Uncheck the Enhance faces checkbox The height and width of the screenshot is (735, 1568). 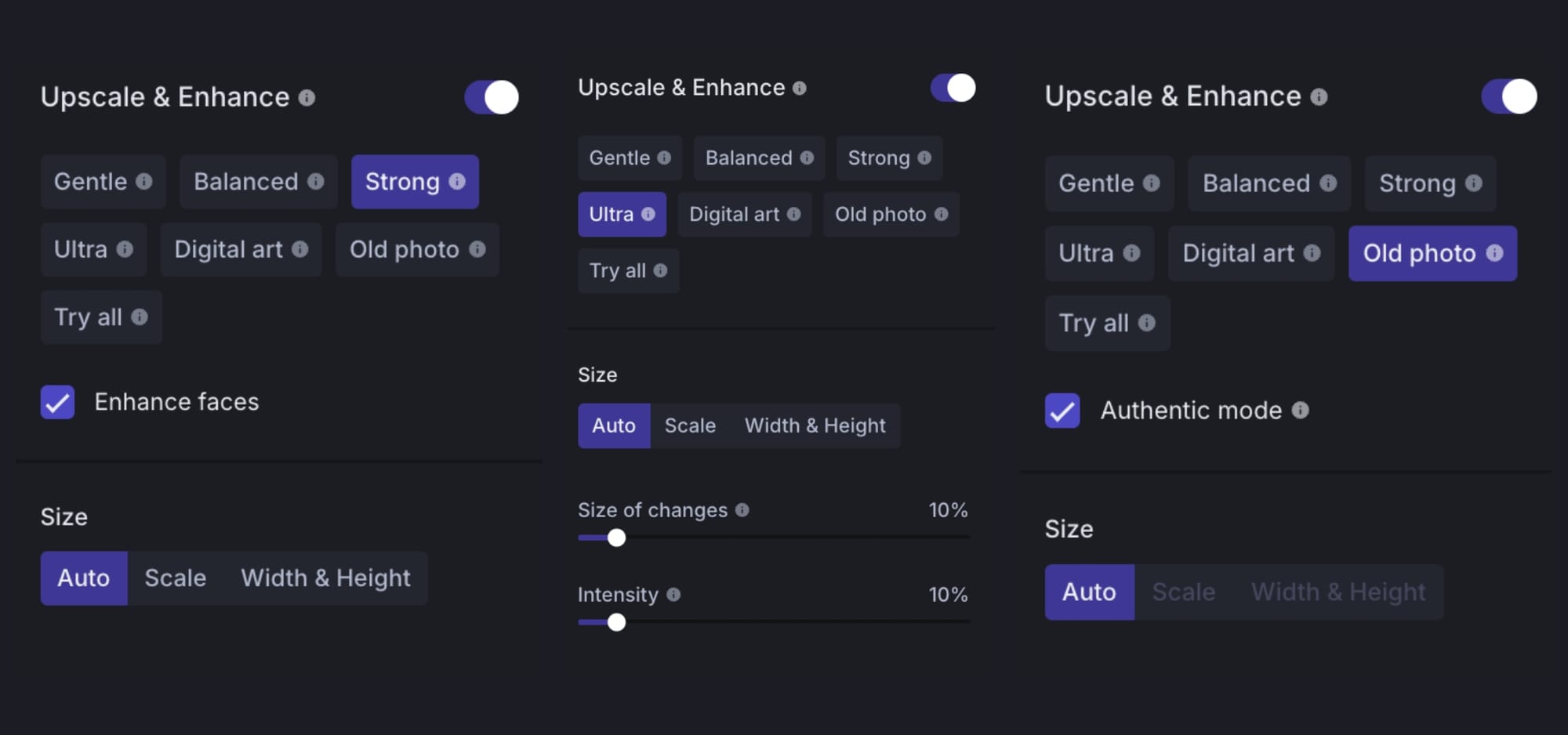tap(58, 402)
